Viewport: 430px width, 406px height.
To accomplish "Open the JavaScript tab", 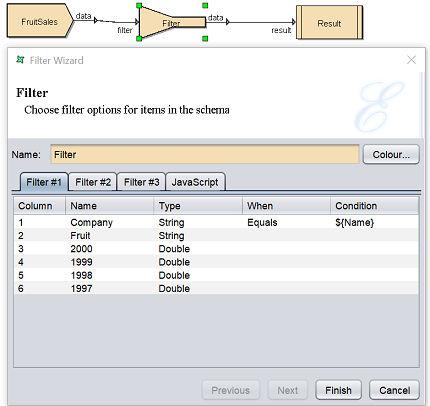I will point(195,182).
